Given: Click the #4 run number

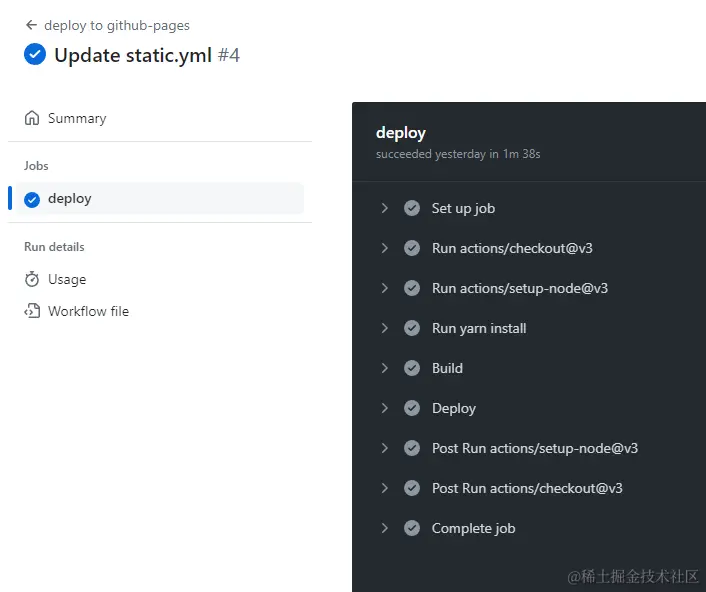Looking at the screenshot, I should (229, 55).
